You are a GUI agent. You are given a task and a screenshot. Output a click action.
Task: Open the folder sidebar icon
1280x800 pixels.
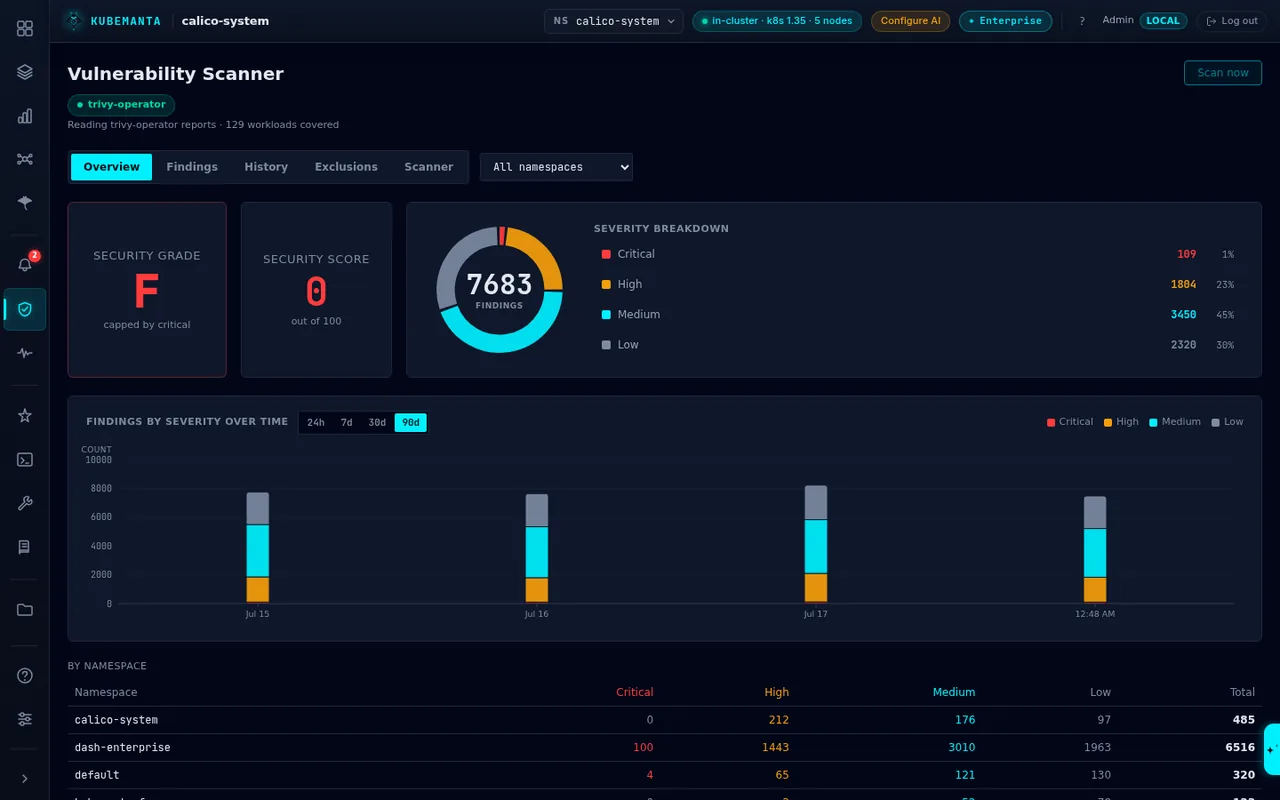tap(25, 609)
